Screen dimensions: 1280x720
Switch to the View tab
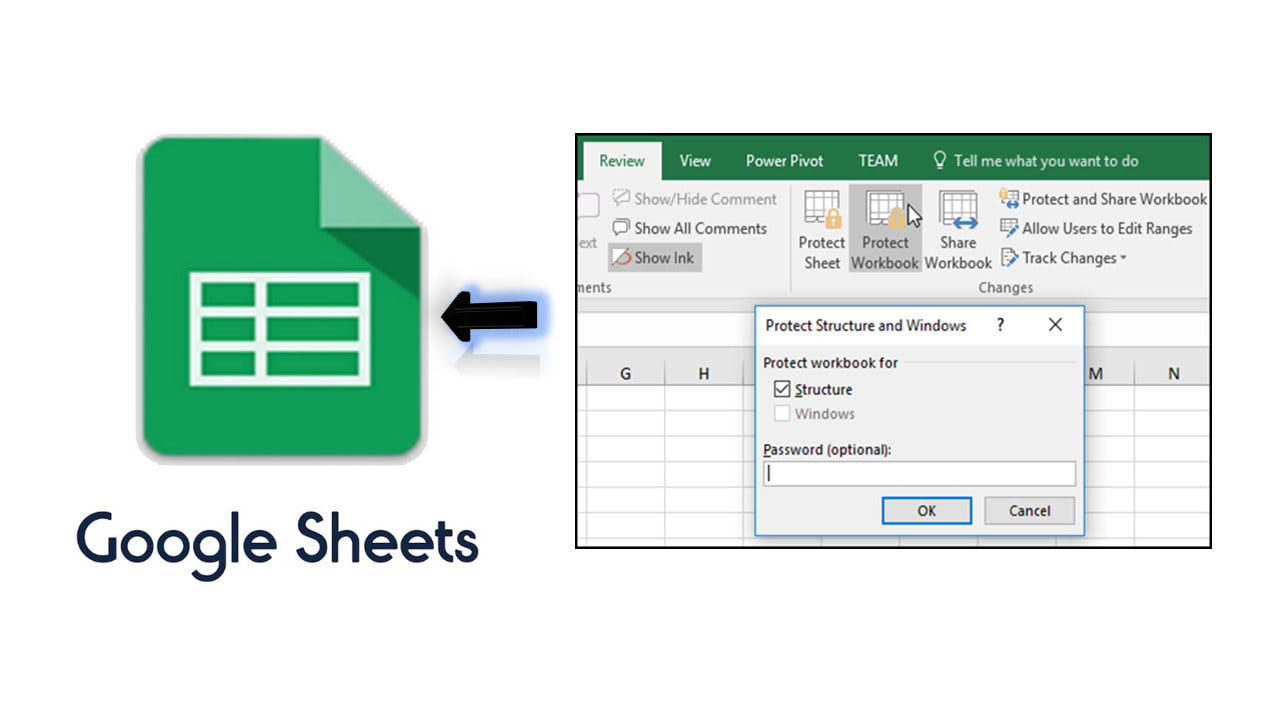tap(695, 161)
